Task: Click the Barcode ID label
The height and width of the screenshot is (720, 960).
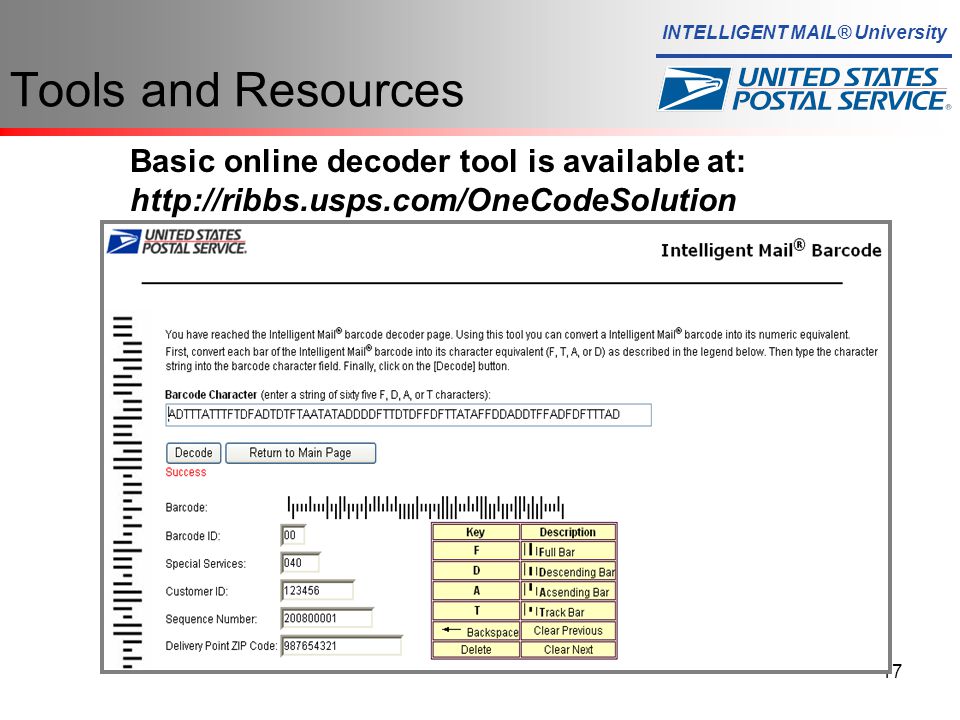Action: coord(193,536)
